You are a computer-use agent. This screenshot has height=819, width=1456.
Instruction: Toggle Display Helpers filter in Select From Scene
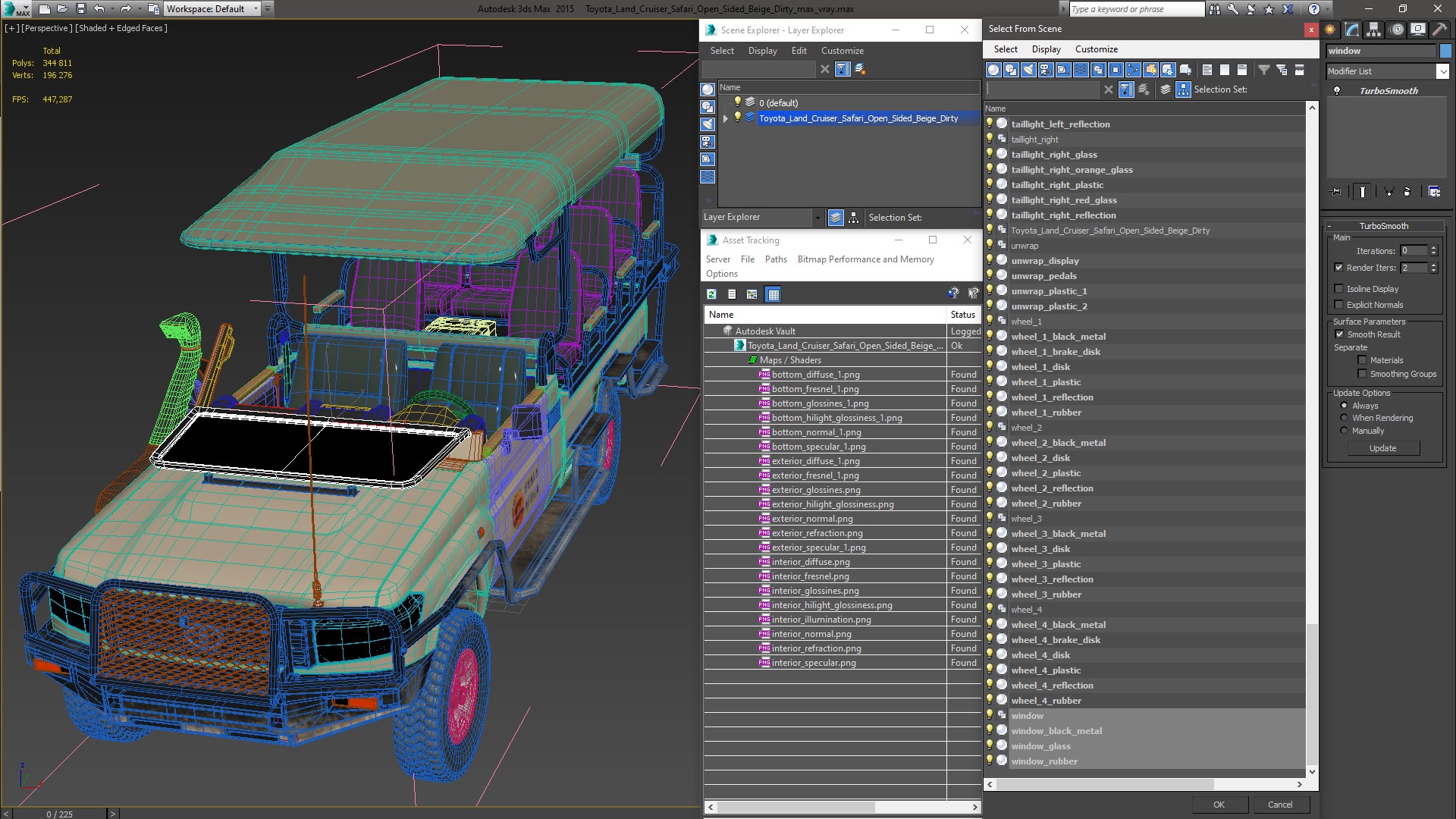tap(1063, 70)
